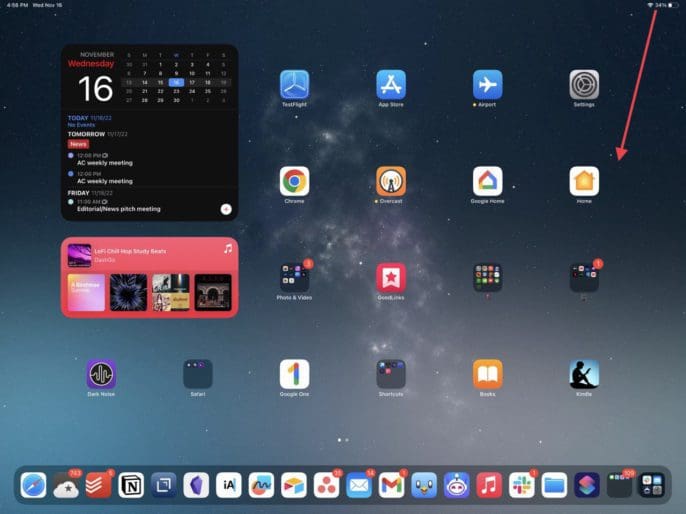Expand the dock folder with 109 badge
686x514 pixels.
point(620,485)
